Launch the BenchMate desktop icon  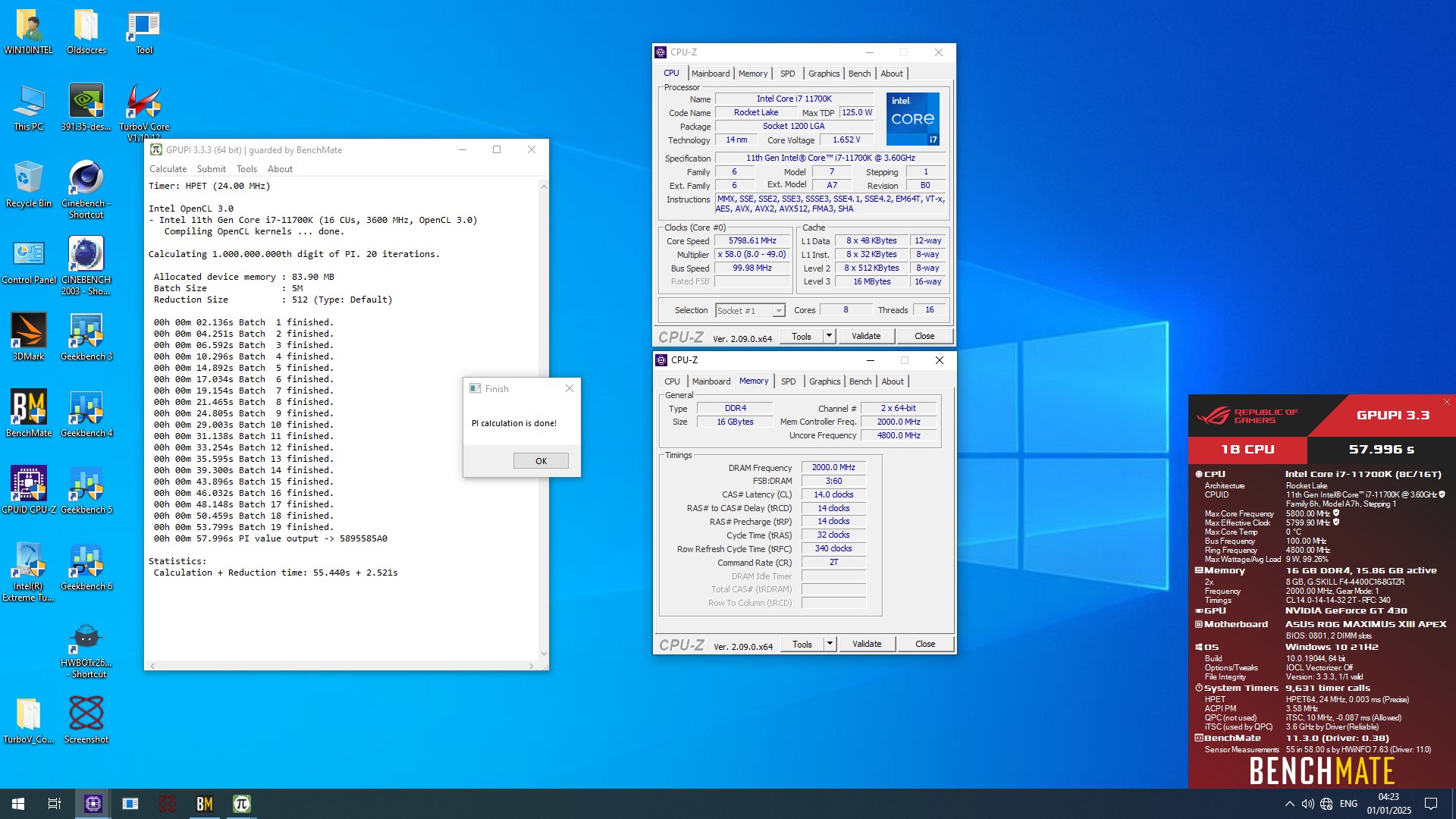pyautogui.click(x=29, y=414)
